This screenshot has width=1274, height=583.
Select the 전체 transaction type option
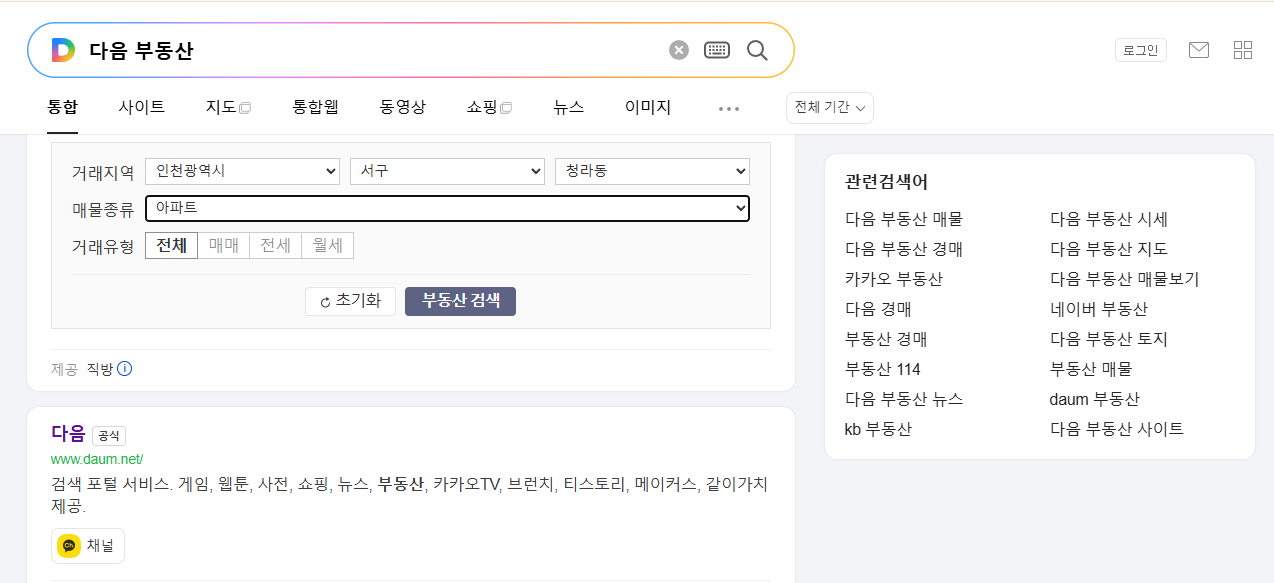[171, 246]
